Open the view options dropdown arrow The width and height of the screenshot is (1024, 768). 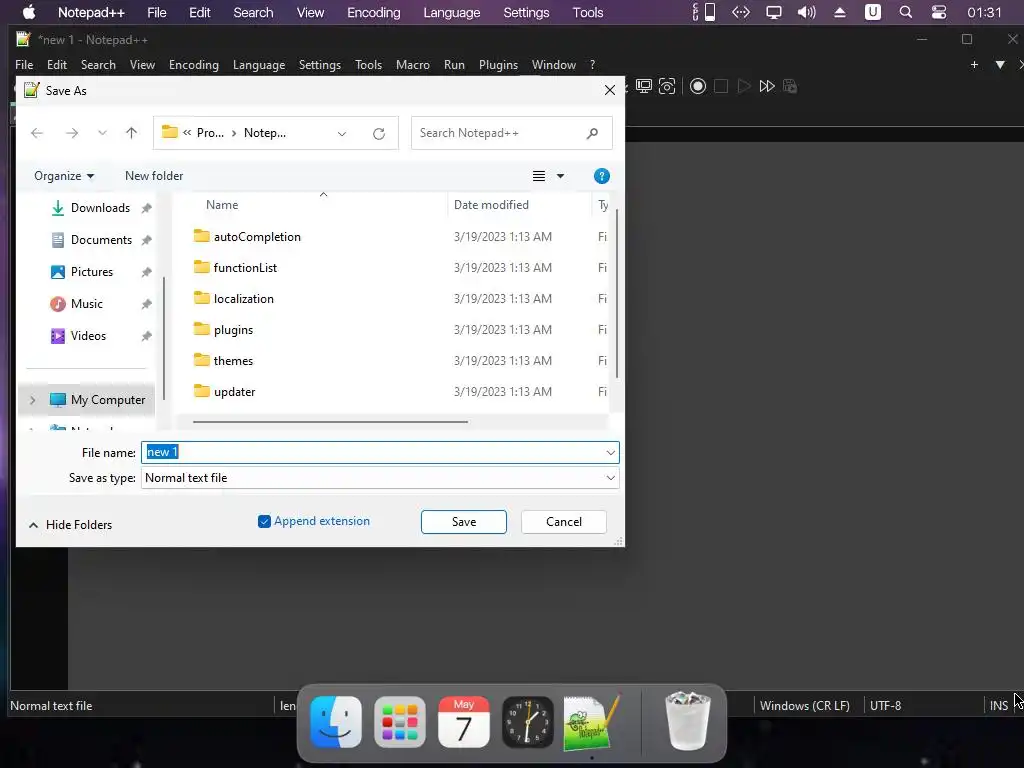(560, 176)
